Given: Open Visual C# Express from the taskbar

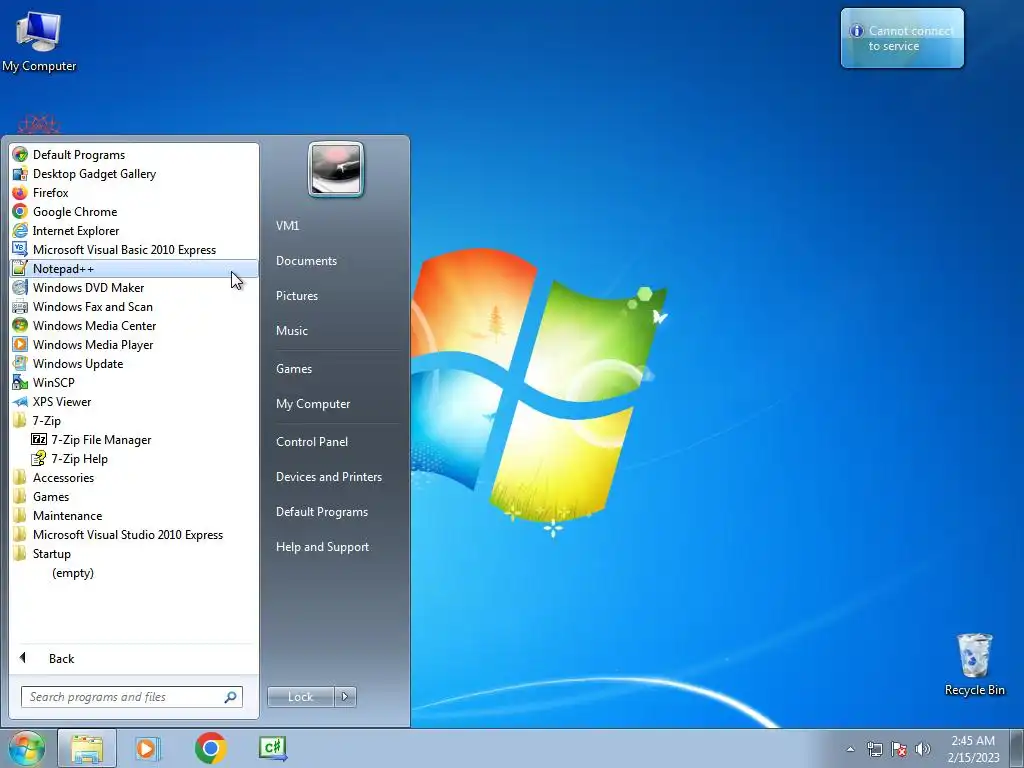Looking at the screenshot, I should (273, 748).
